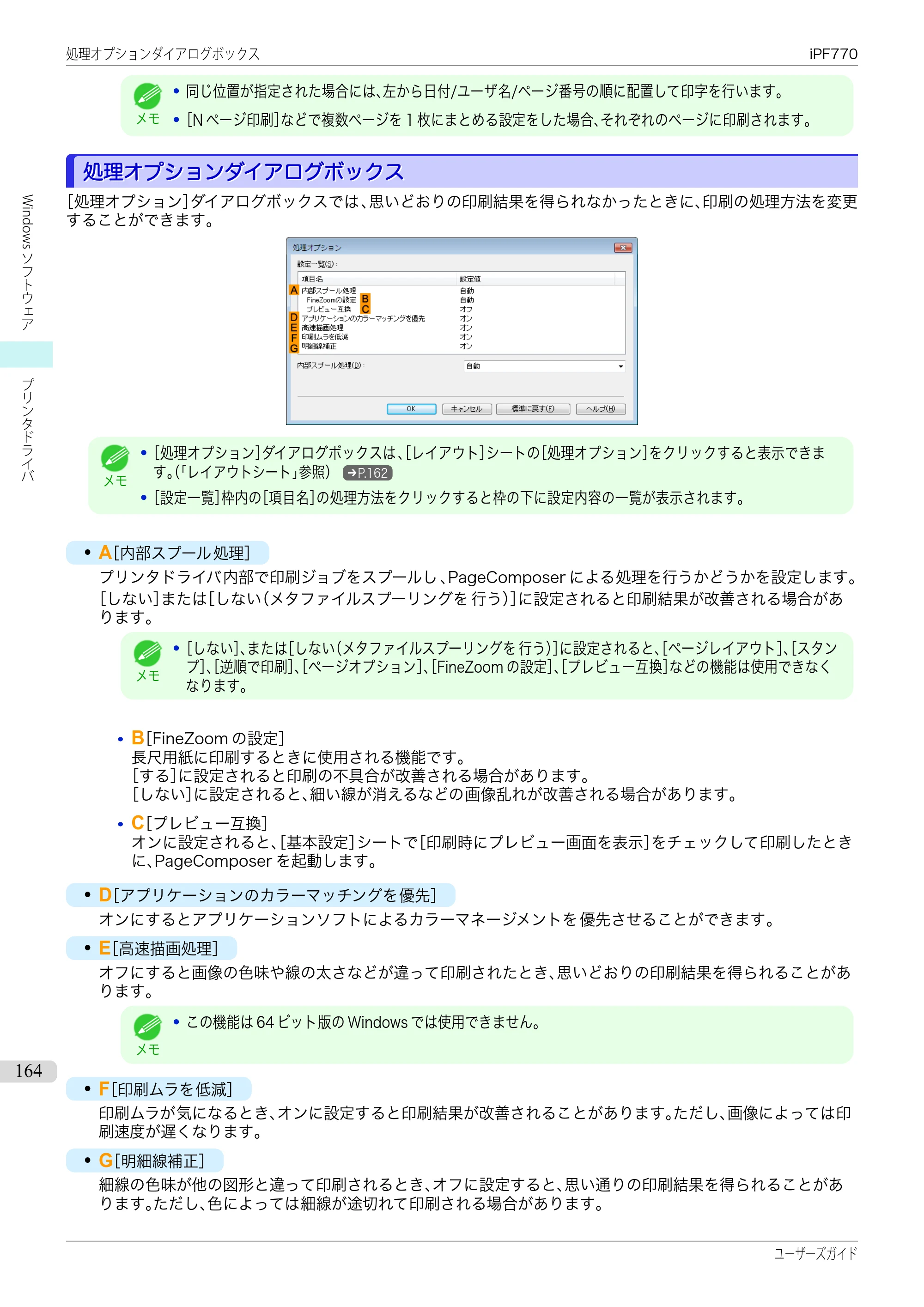Image resolution: width=924 pixels, height=1307 pixels.
Task: Click the page number 164
Action: [x=29, y=1071]
